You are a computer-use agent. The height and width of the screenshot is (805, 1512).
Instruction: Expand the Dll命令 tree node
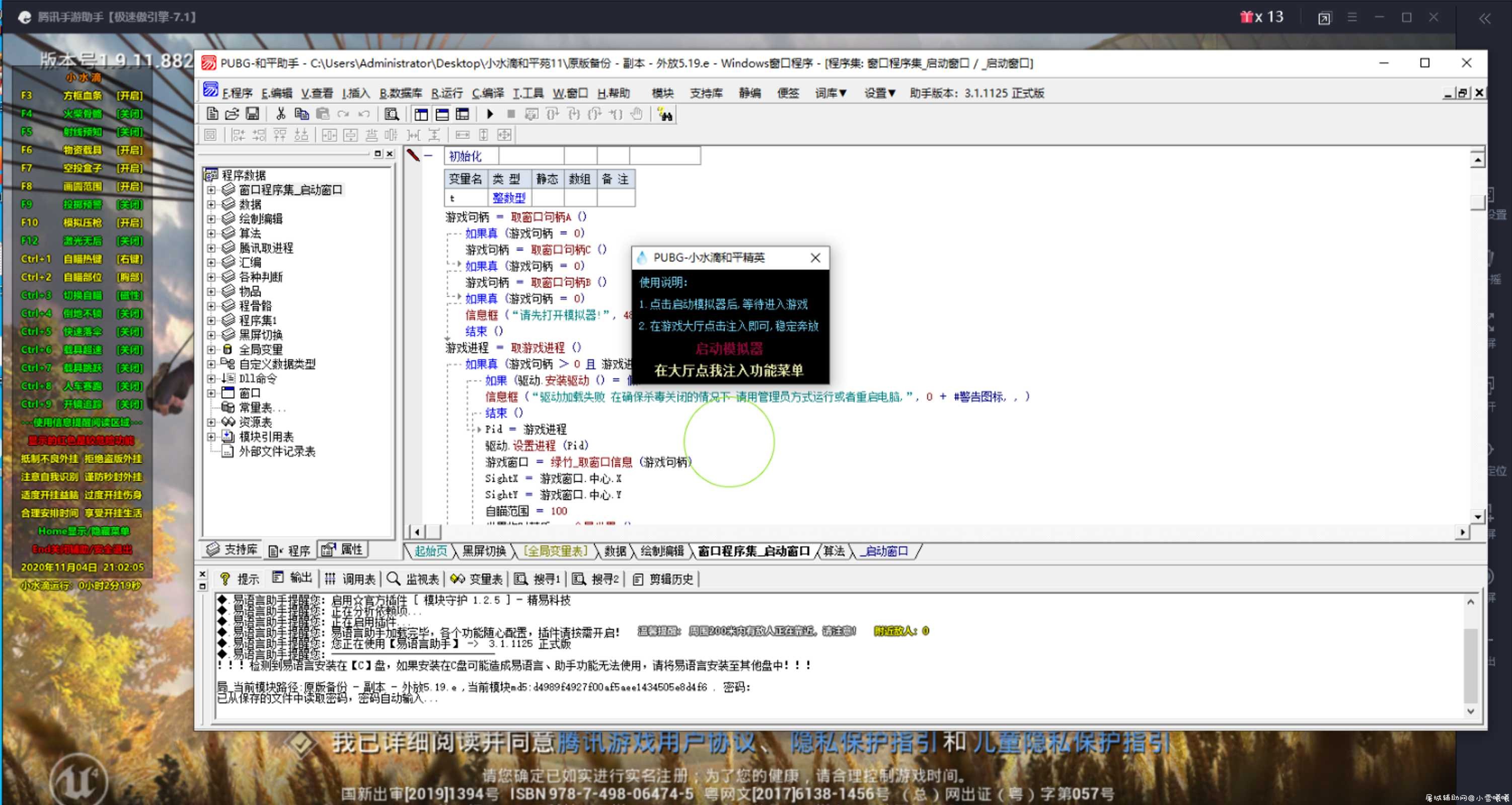click(211, 379)
